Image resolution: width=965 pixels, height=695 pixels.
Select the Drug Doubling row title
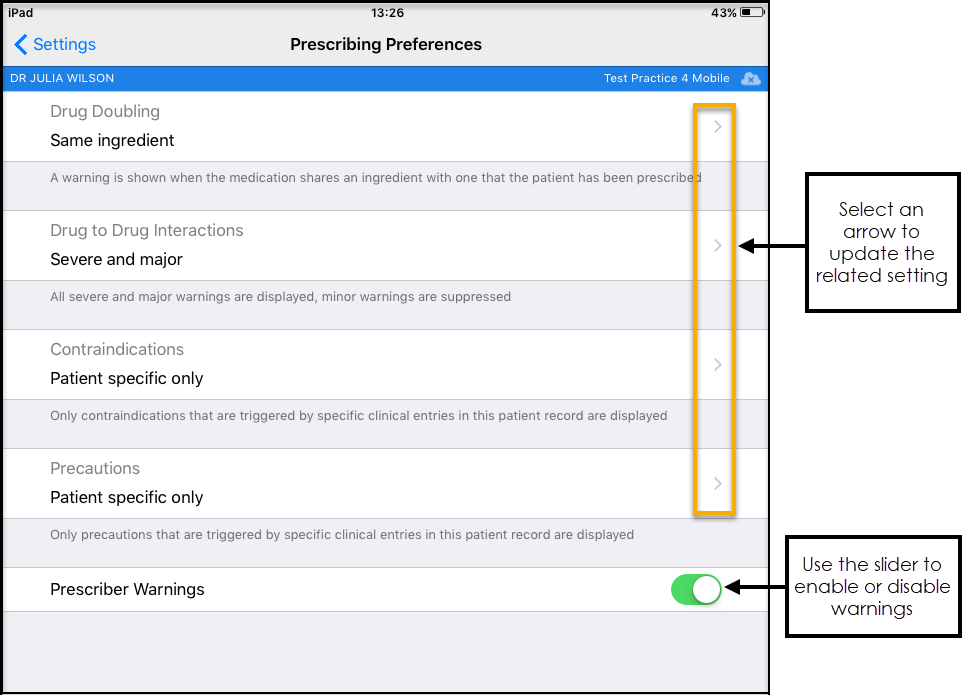point(105,111)
